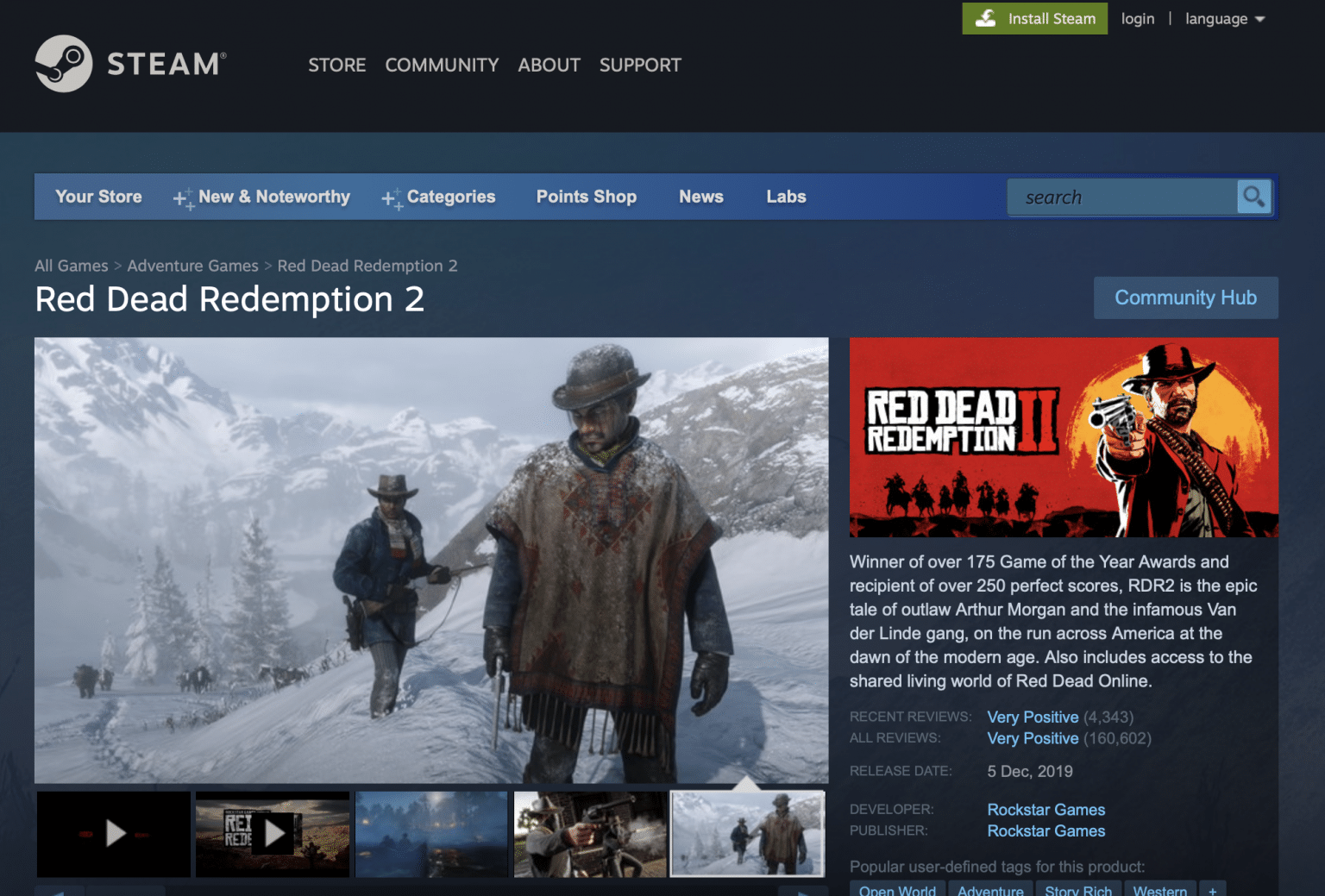1325x896 pixels.
Task: Open the Categories menu
Action: pos(451,197)
